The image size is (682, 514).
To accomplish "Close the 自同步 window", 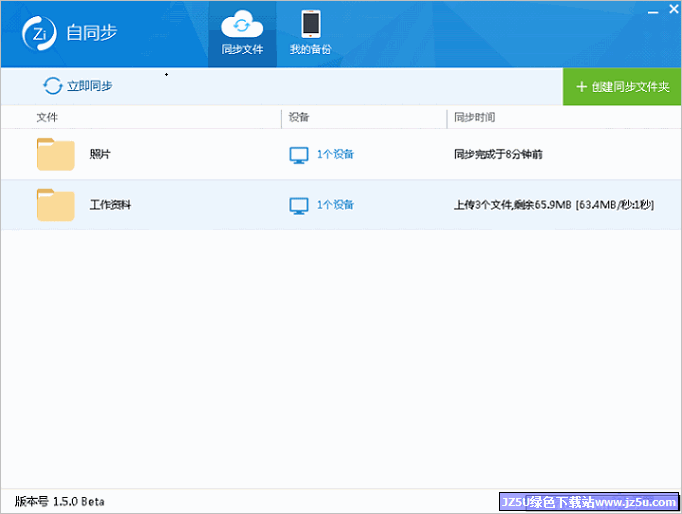I will tap(673, 9).
